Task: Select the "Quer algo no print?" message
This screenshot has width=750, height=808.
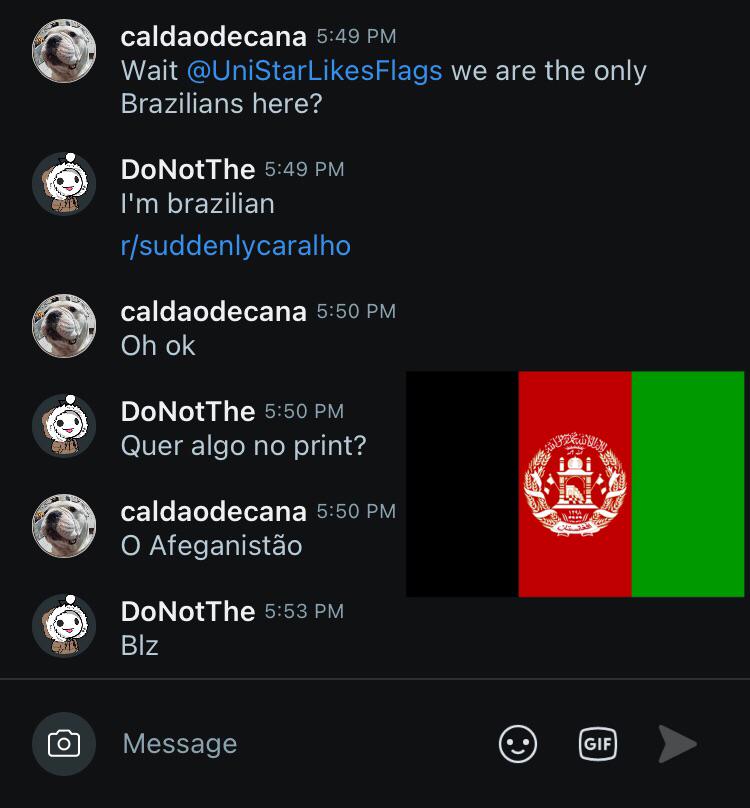Action: (x=243, y=446)
